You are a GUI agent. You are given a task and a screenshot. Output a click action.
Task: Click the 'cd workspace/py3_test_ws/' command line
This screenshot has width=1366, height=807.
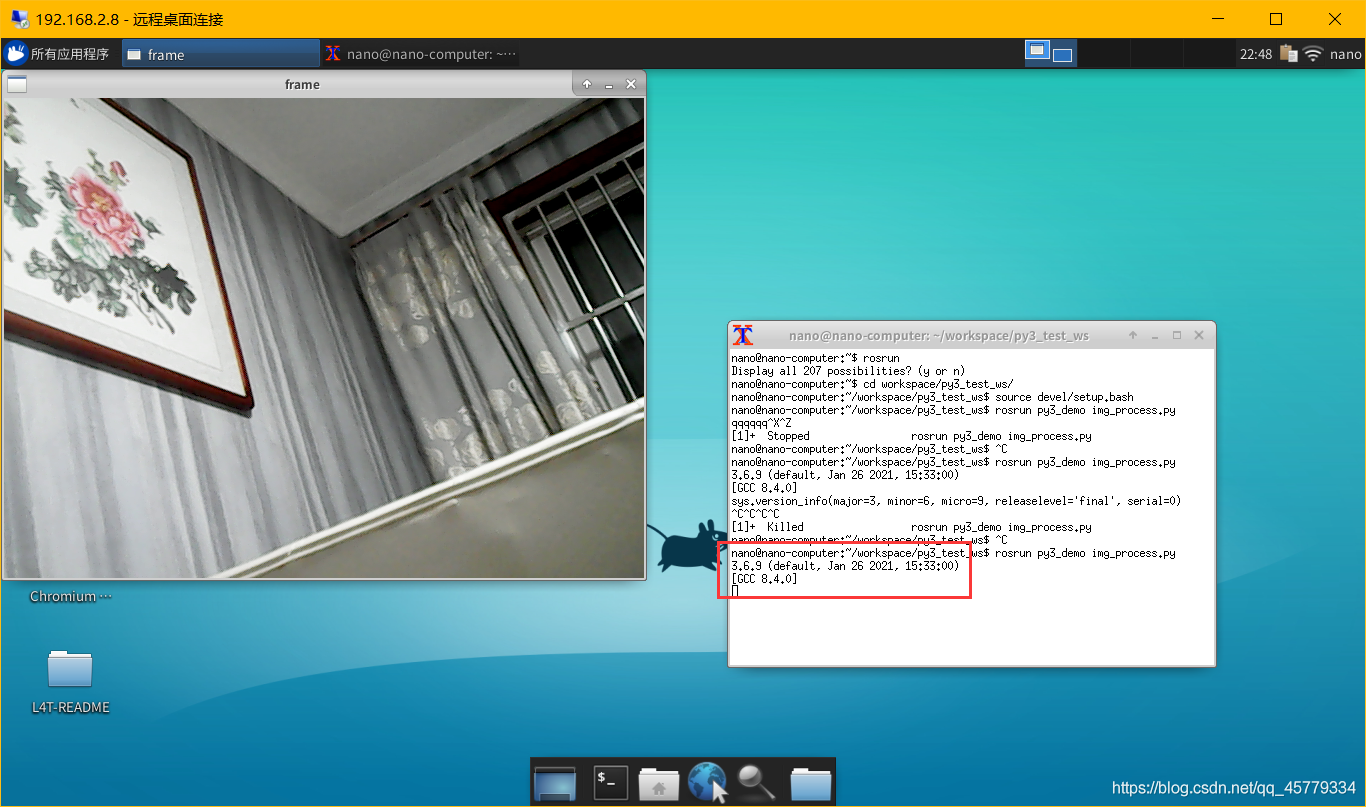872,384
